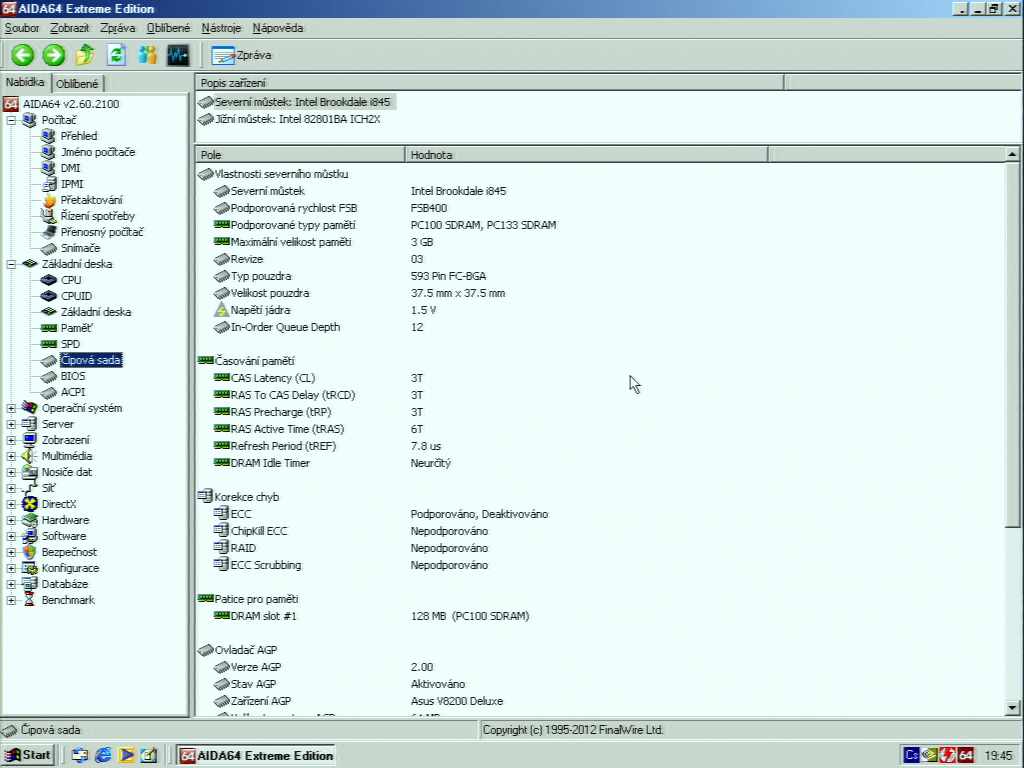Open the Windows Start menu
This screenshot has height=768, width=1024.
point(27,755)
